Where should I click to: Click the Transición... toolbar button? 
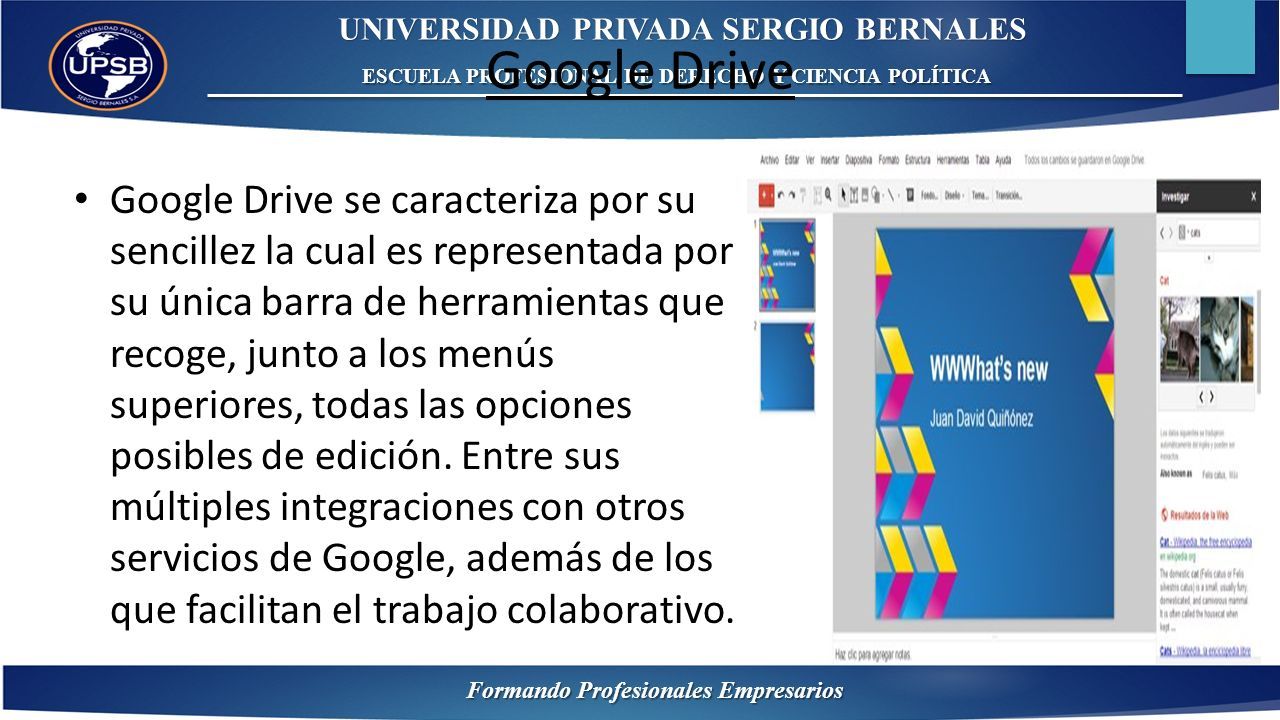click(1008, 196)
